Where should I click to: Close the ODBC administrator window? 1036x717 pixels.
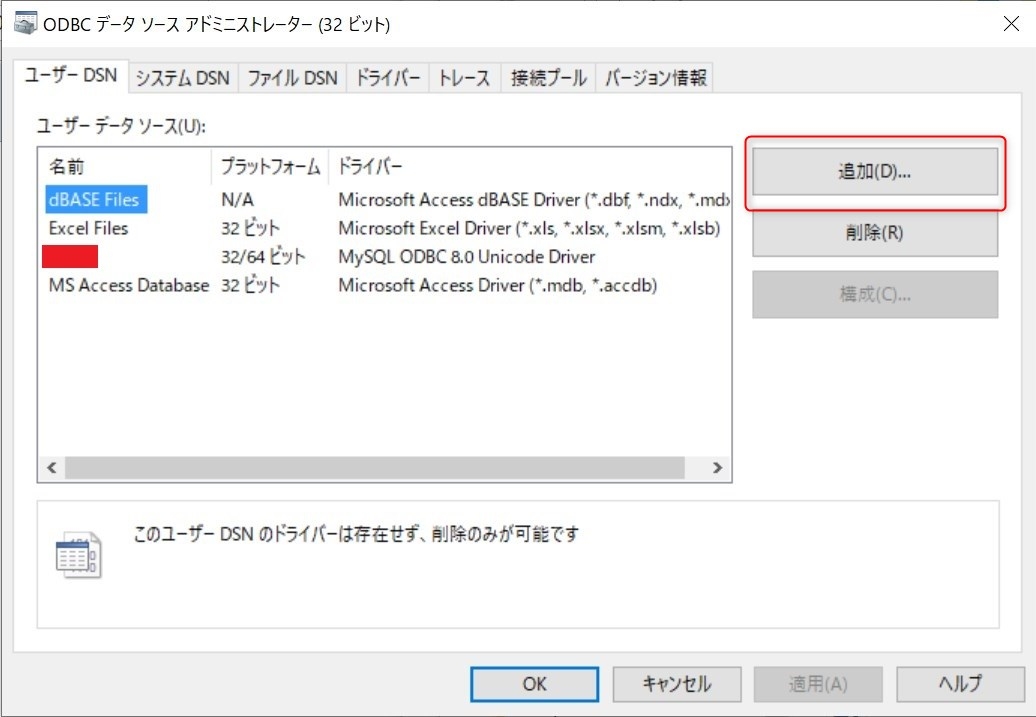pyautogui.click(x=1011, y=24)
